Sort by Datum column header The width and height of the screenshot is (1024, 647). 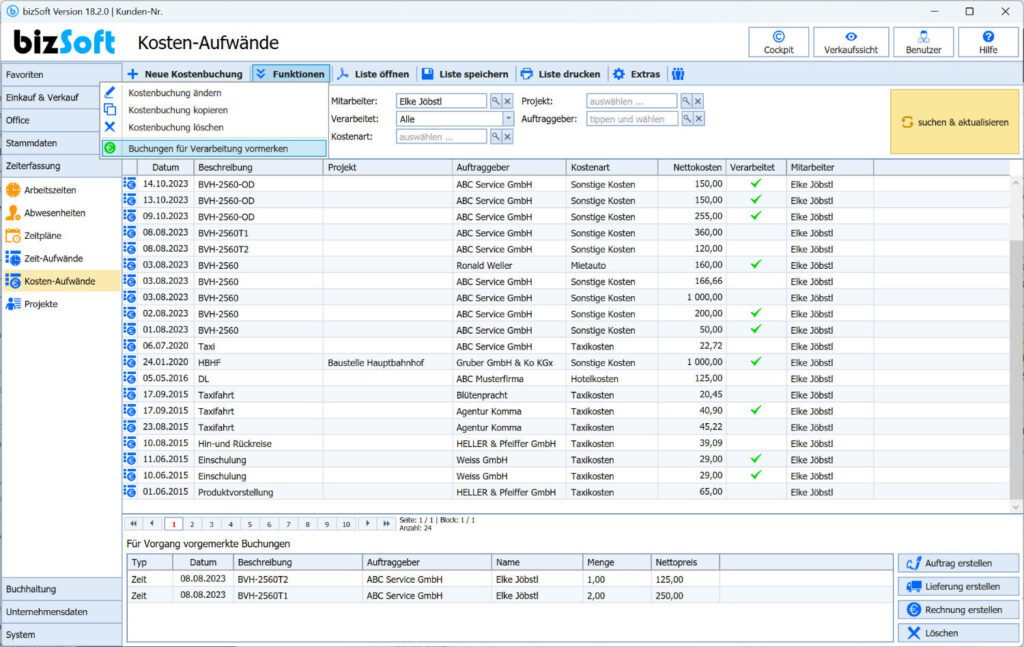[165, 168]
